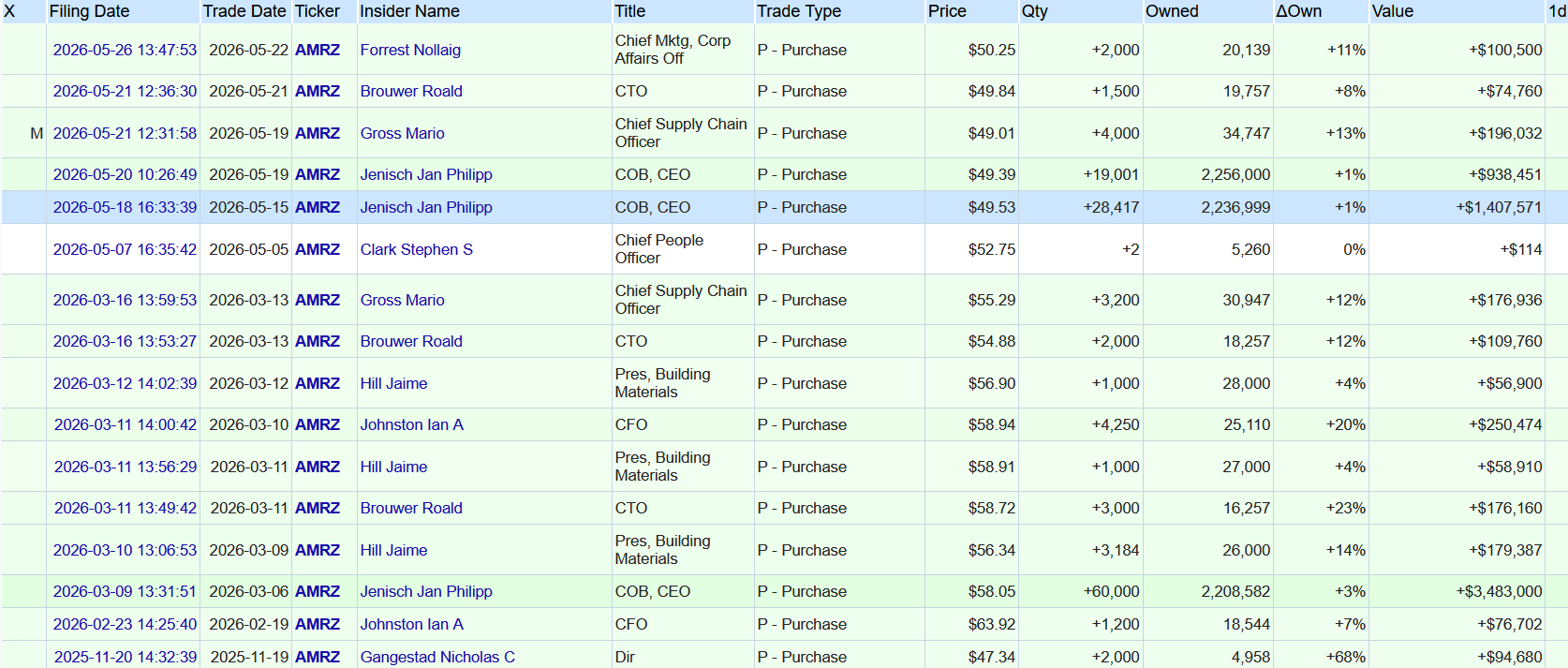
Task: Open filing dated 2026-03-09 13:31:51
Action: (125, 591)
